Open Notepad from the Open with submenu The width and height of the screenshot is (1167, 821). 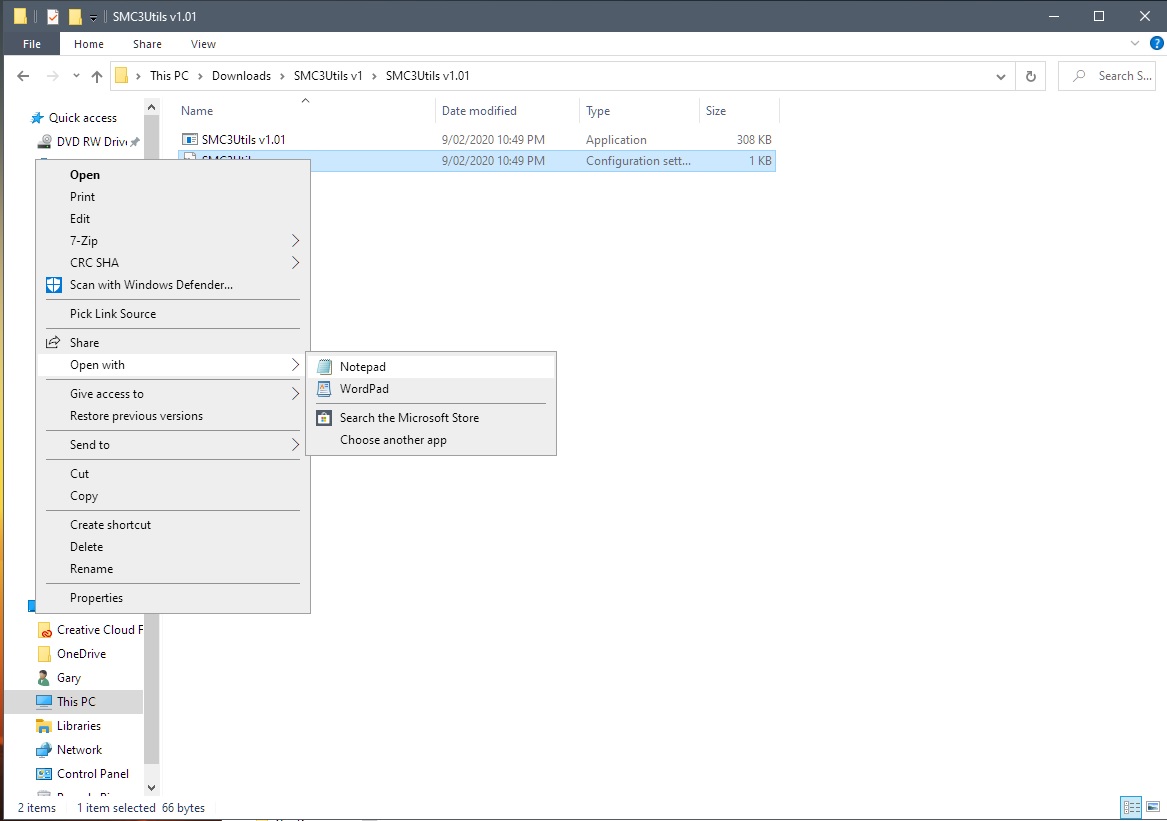tap(431, 366)
